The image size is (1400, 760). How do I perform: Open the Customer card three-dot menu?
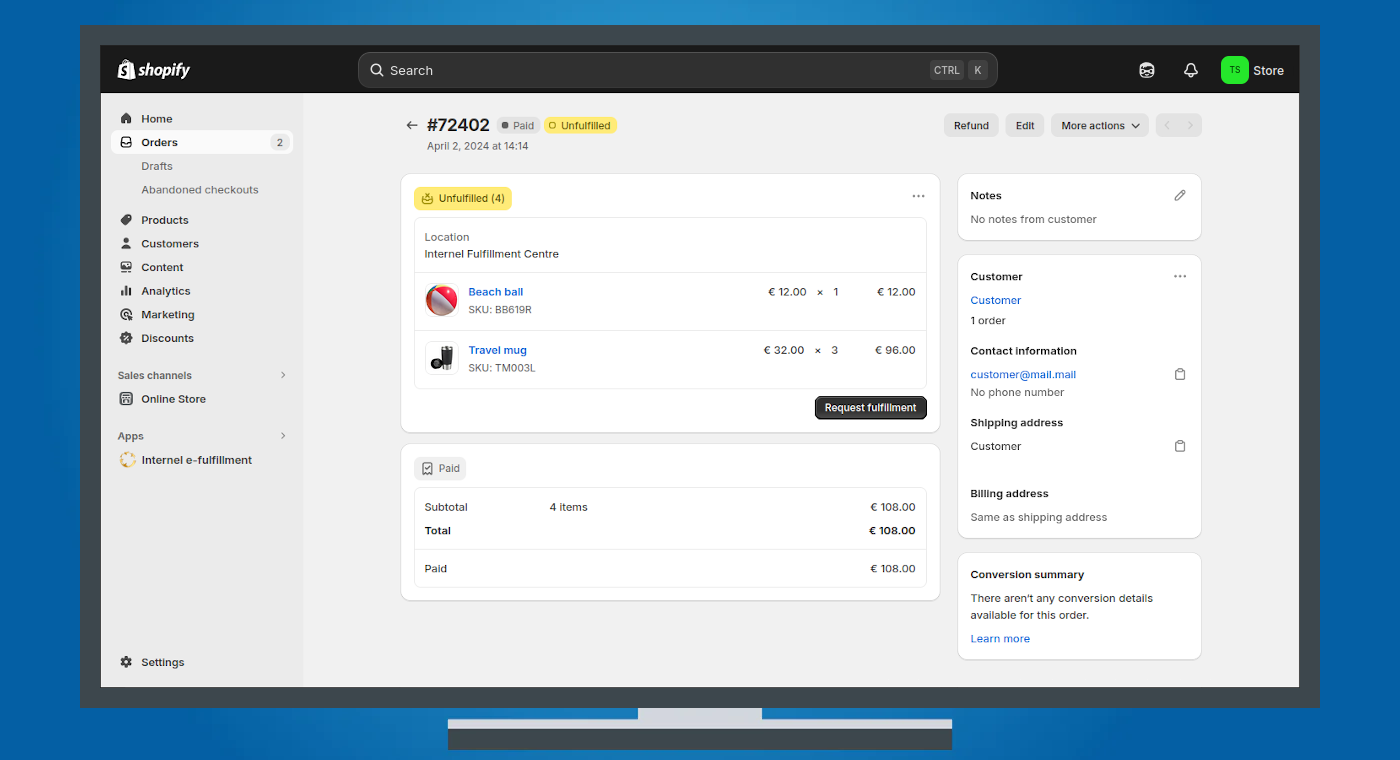coord(1180,277)
